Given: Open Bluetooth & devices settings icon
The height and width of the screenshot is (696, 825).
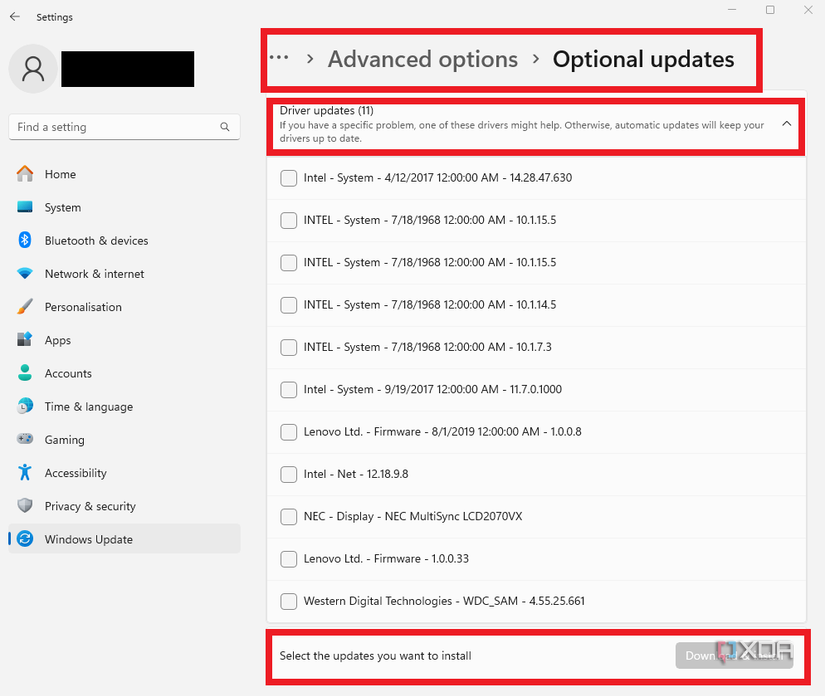Looking at the screenshot, I should (25, 240).
